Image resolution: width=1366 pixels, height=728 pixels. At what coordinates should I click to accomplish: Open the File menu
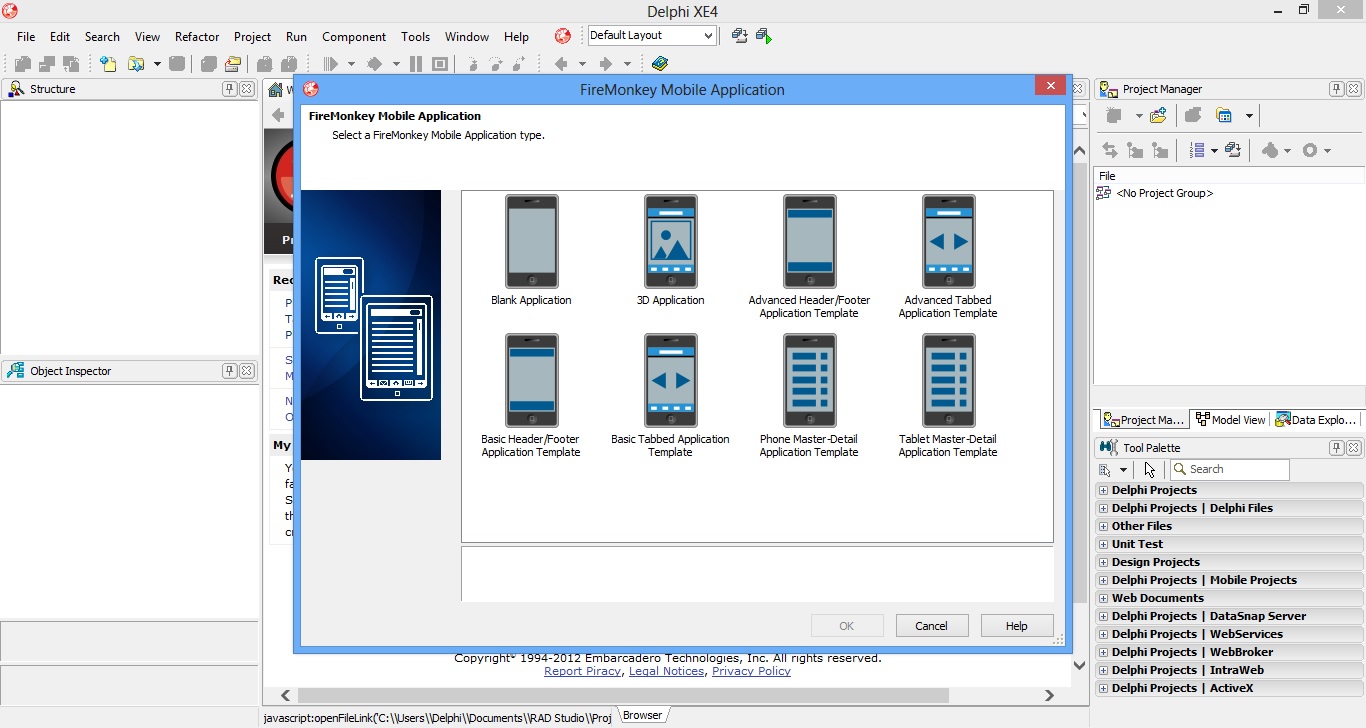pyautogui.click(x=26, y=37)
